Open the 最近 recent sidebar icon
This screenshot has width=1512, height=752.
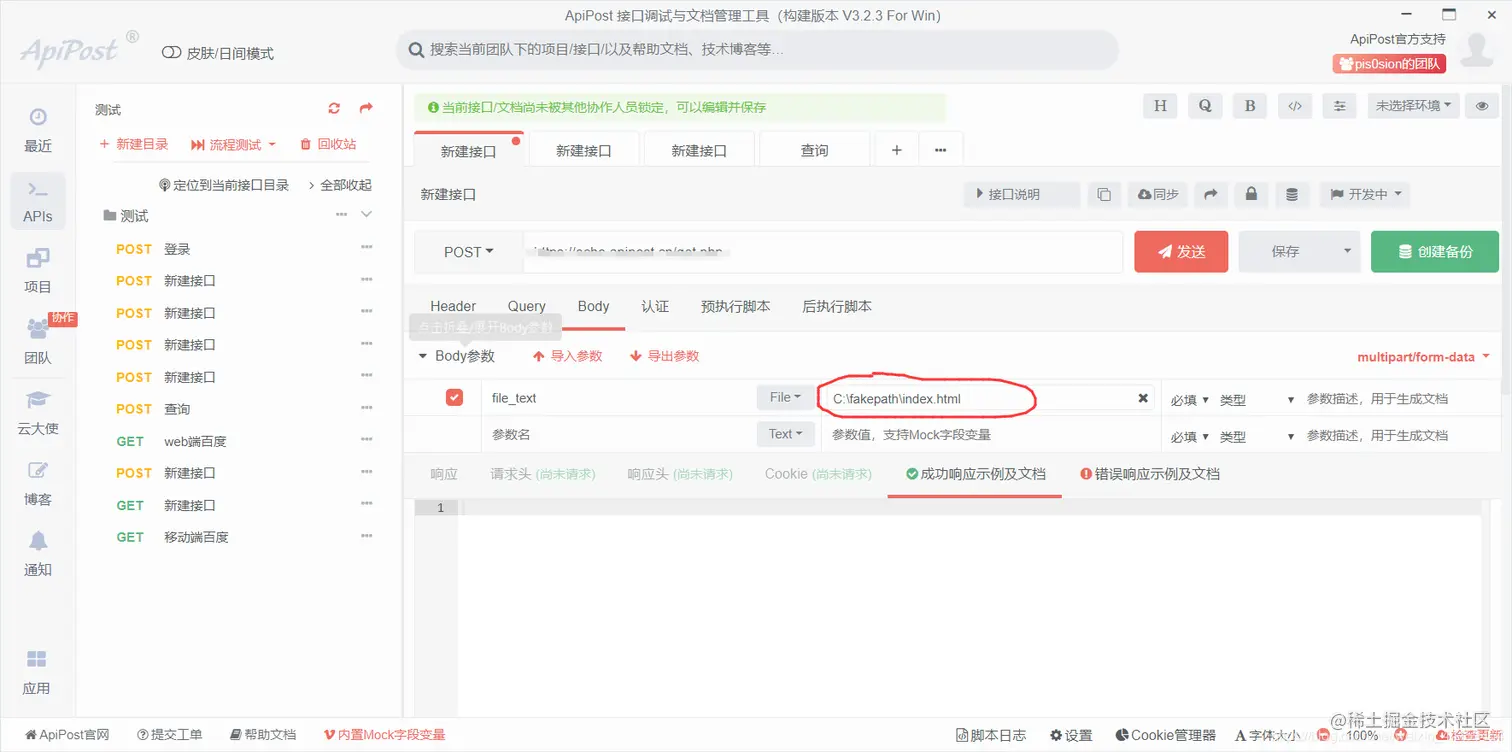click(x=38, y=130)
